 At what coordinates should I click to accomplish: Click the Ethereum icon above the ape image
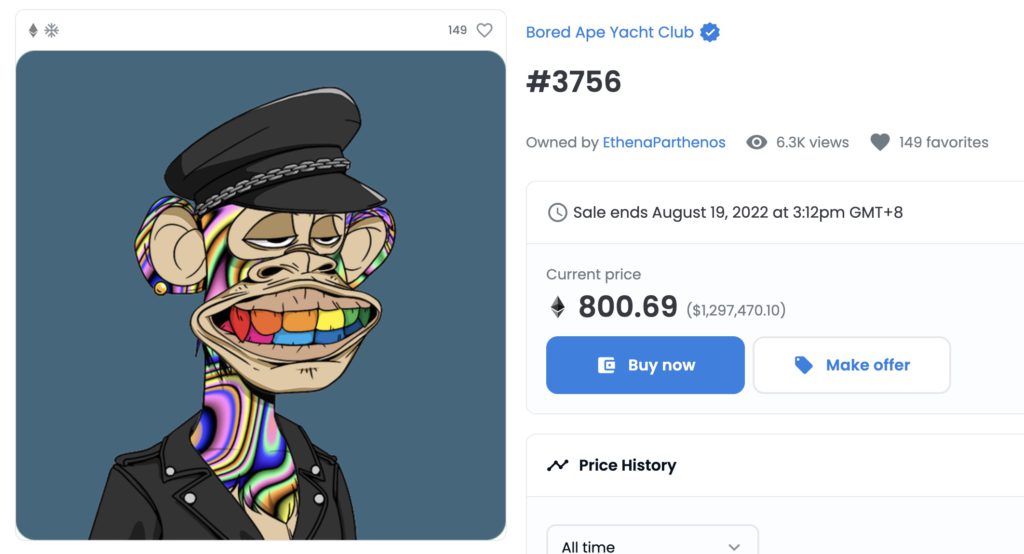pos(33,30)
